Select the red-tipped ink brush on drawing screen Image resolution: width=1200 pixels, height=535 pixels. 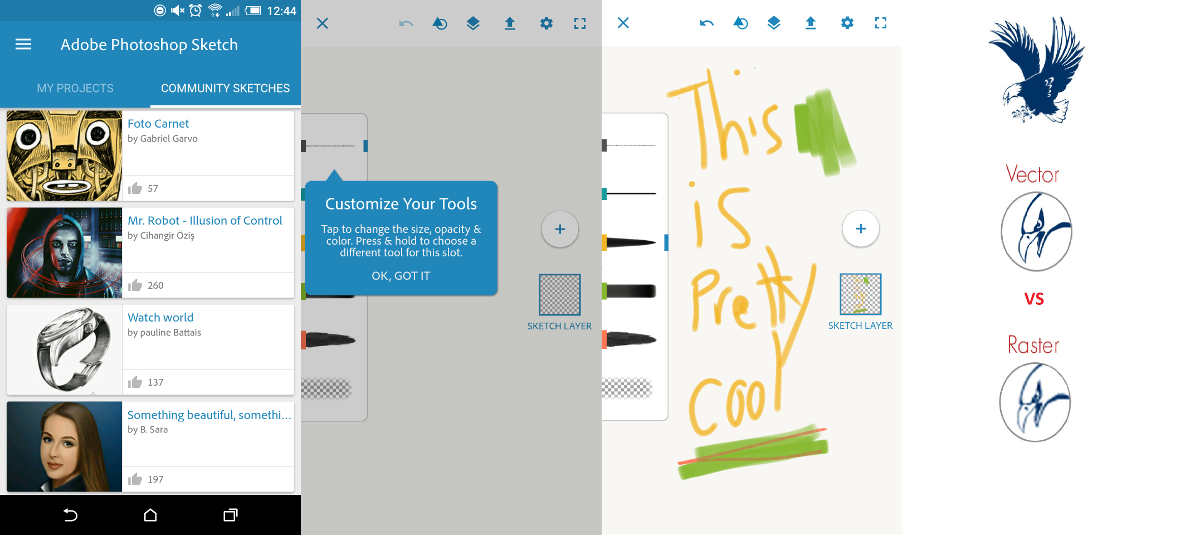tap(630, 340)
